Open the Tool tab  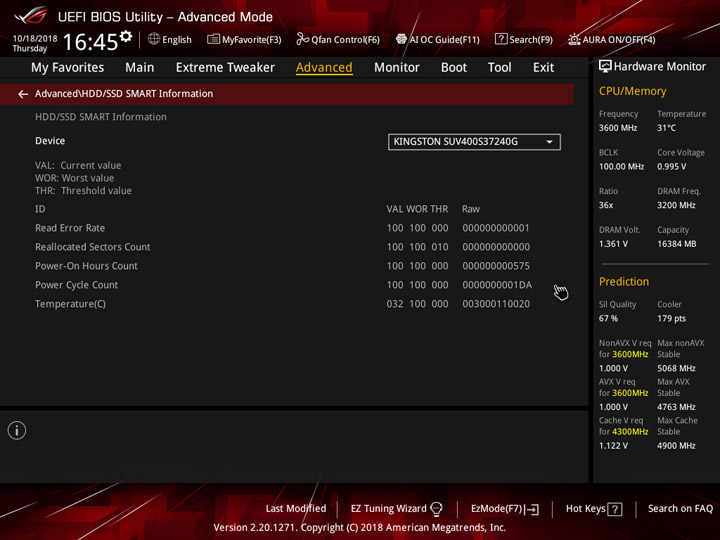(499, 68)
